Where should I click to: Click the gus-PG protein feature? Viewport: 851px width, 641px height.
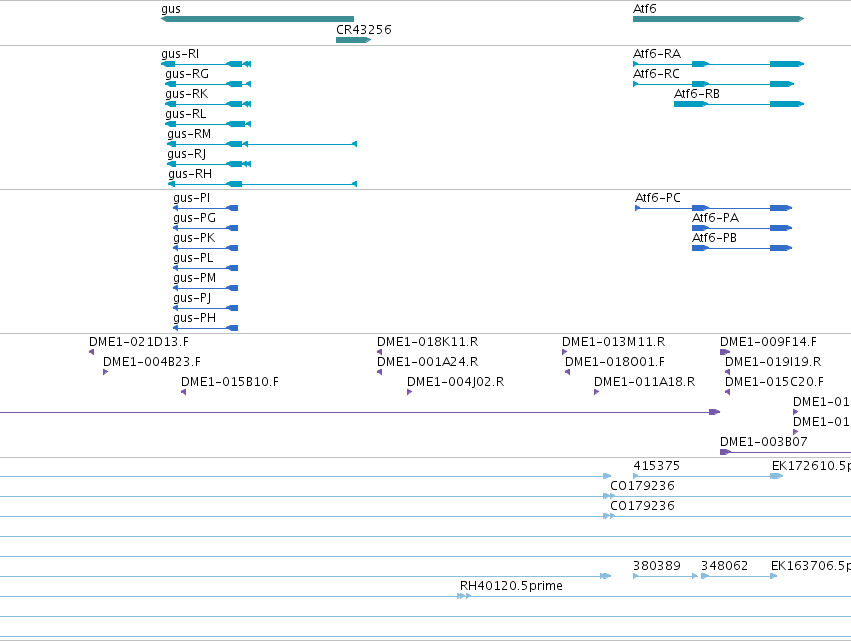pos(205,228)
